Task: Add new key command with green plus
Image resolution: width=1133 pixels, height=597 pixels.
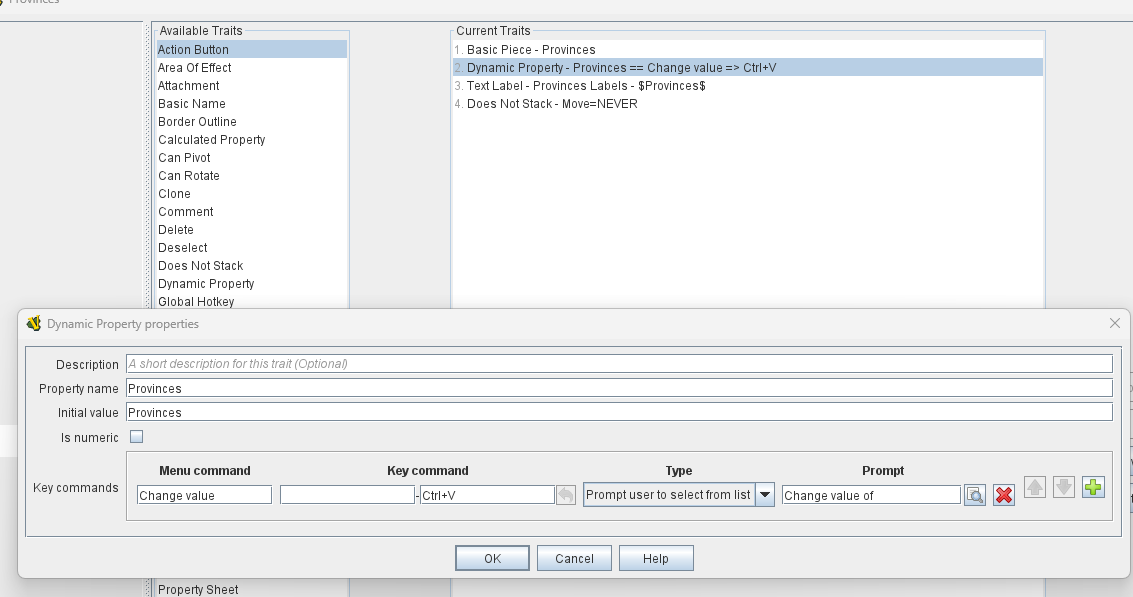Action: pyautogui.click(x=1093, y=488)
